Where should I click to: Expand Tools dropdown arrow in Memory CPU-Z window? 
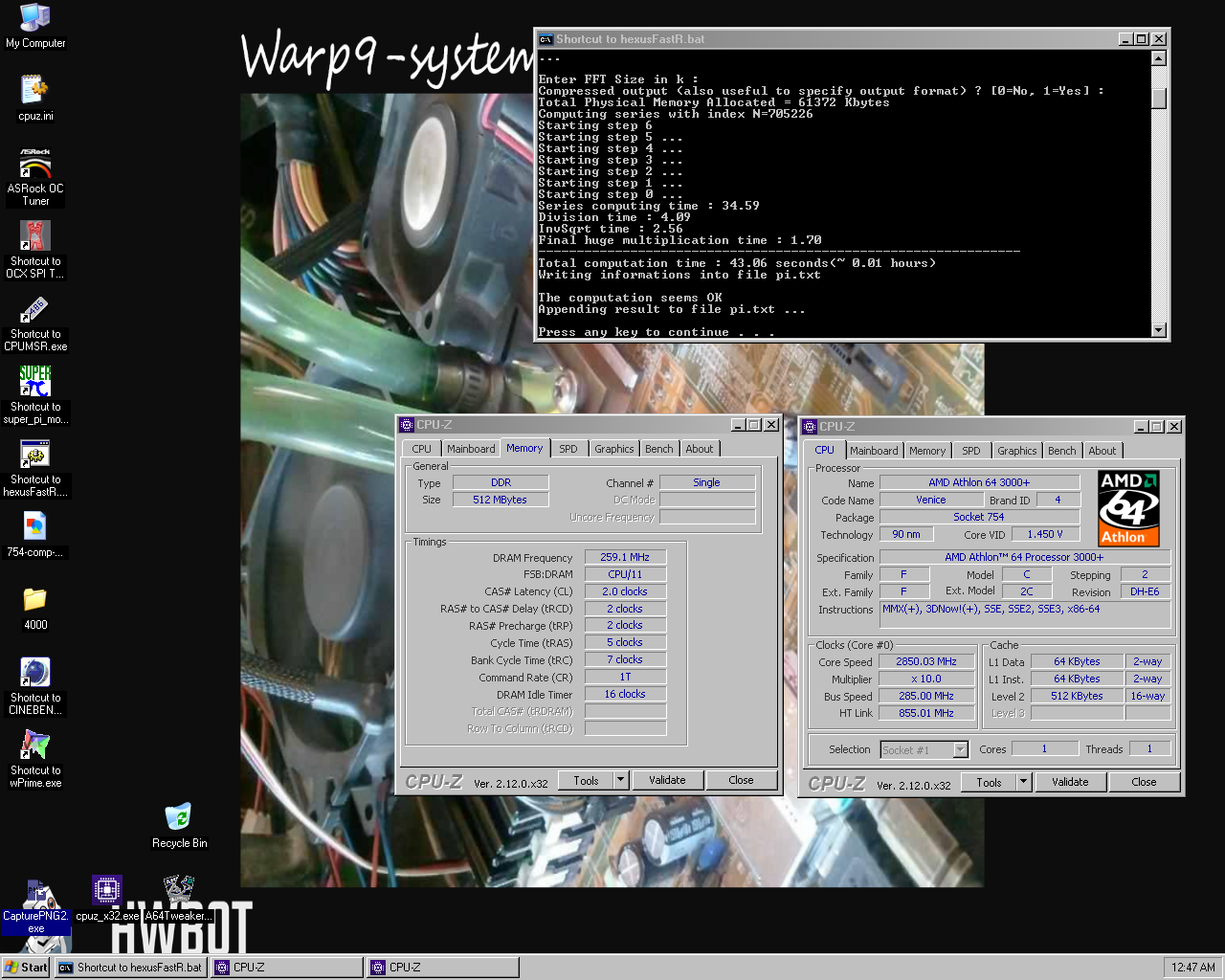pos(620,780)
